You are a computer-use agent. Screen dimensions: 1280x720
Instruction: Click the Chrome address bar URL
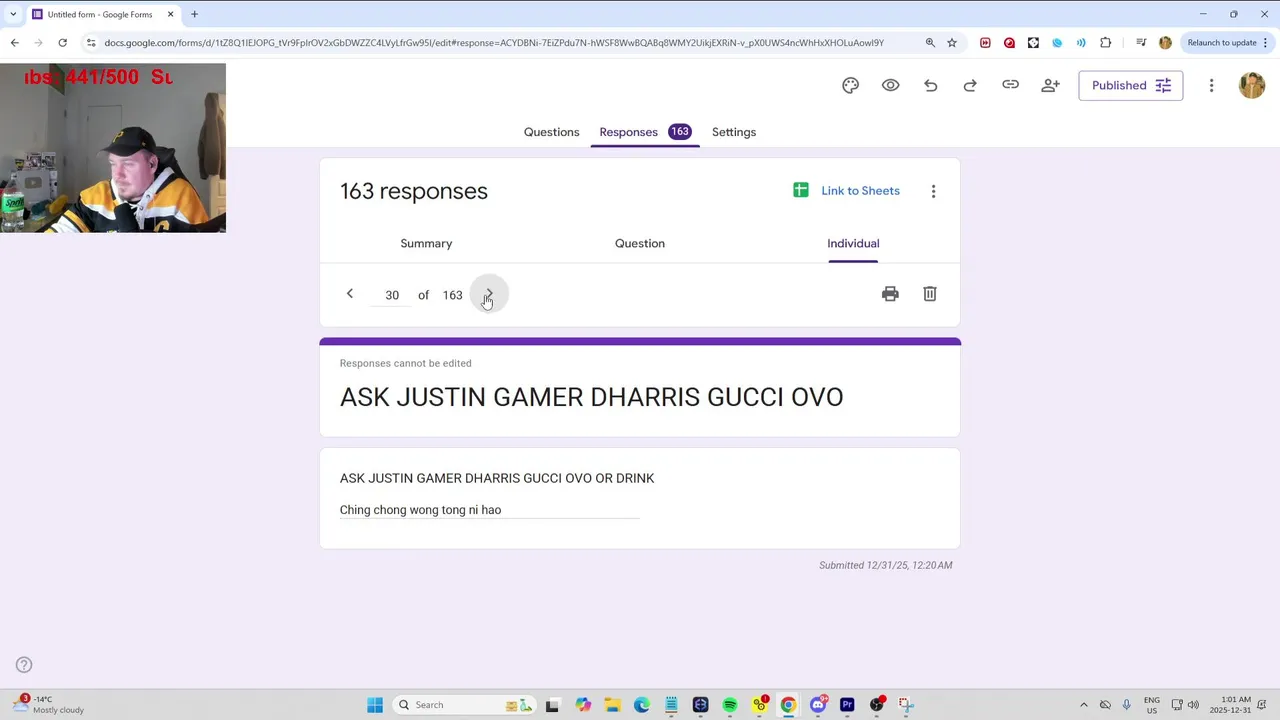point(494,43)
